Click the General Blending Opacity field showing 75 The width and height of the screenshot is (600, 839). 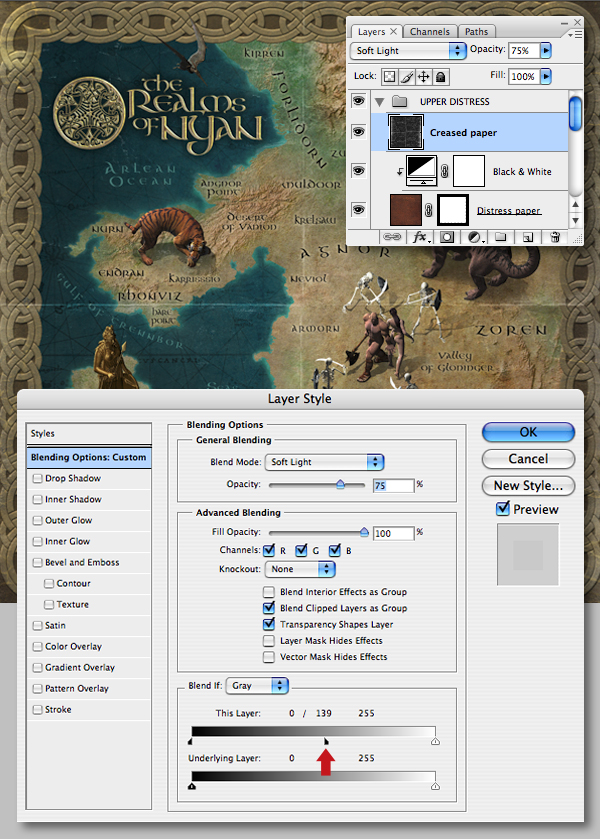pyautogui.click(x=393, y=485)
